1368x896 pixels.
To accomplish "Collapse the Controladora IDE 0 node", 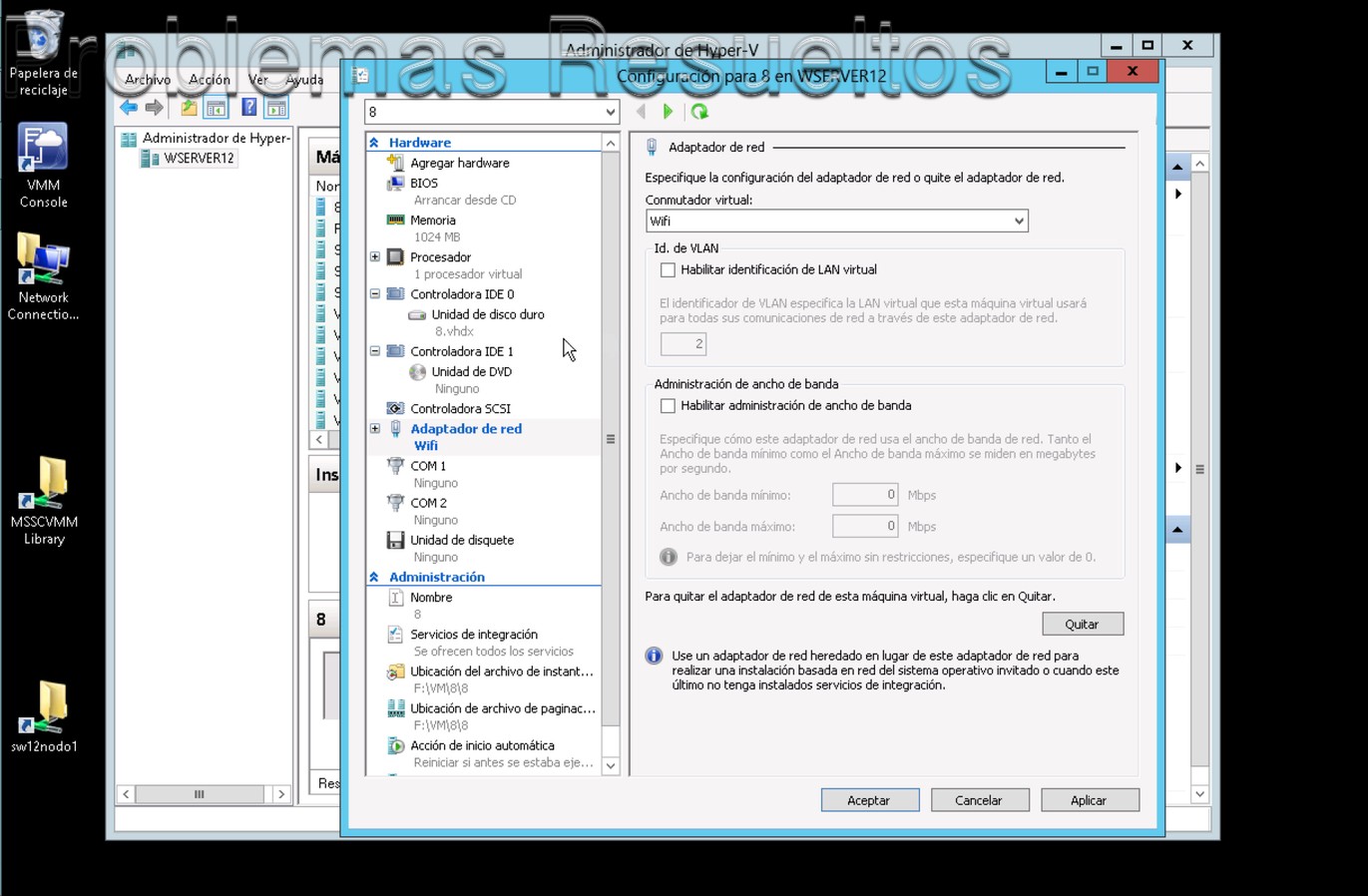I will [375, 294].
